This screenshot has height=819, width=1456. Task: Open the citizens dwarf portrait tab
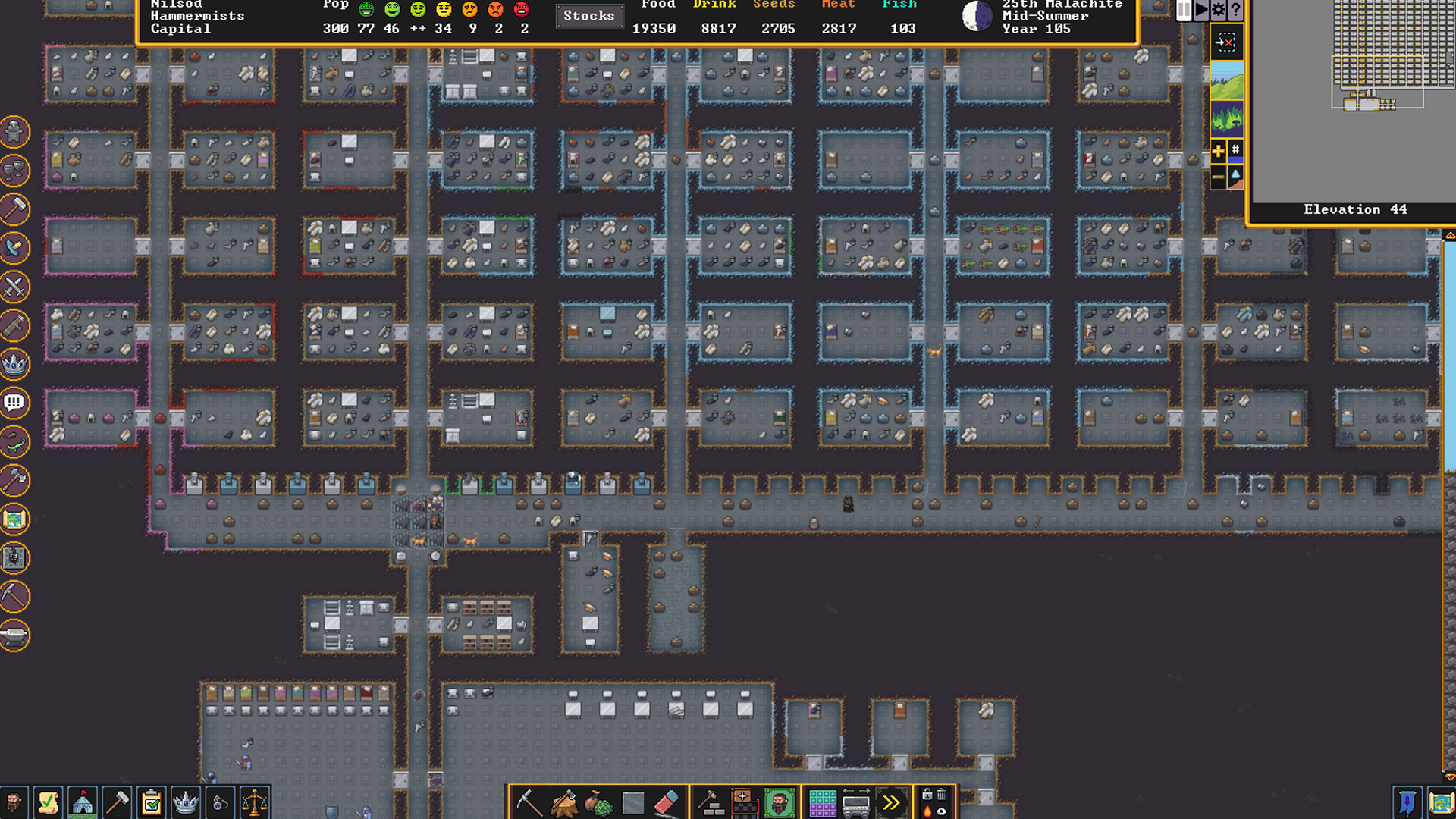pyautogui.click(x=14, y=802)
